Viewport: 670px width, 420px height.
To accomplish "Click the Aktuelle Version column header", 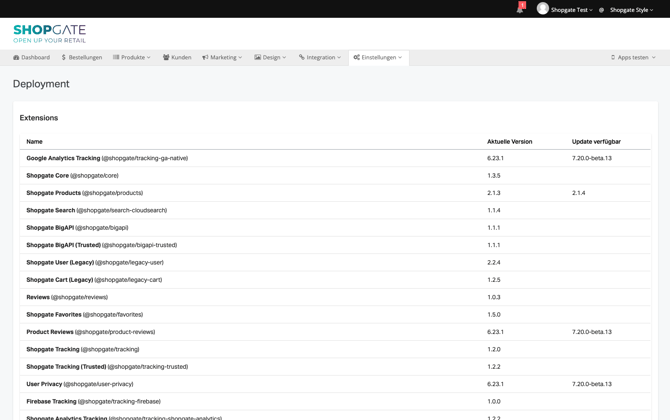I will (509, 141).
